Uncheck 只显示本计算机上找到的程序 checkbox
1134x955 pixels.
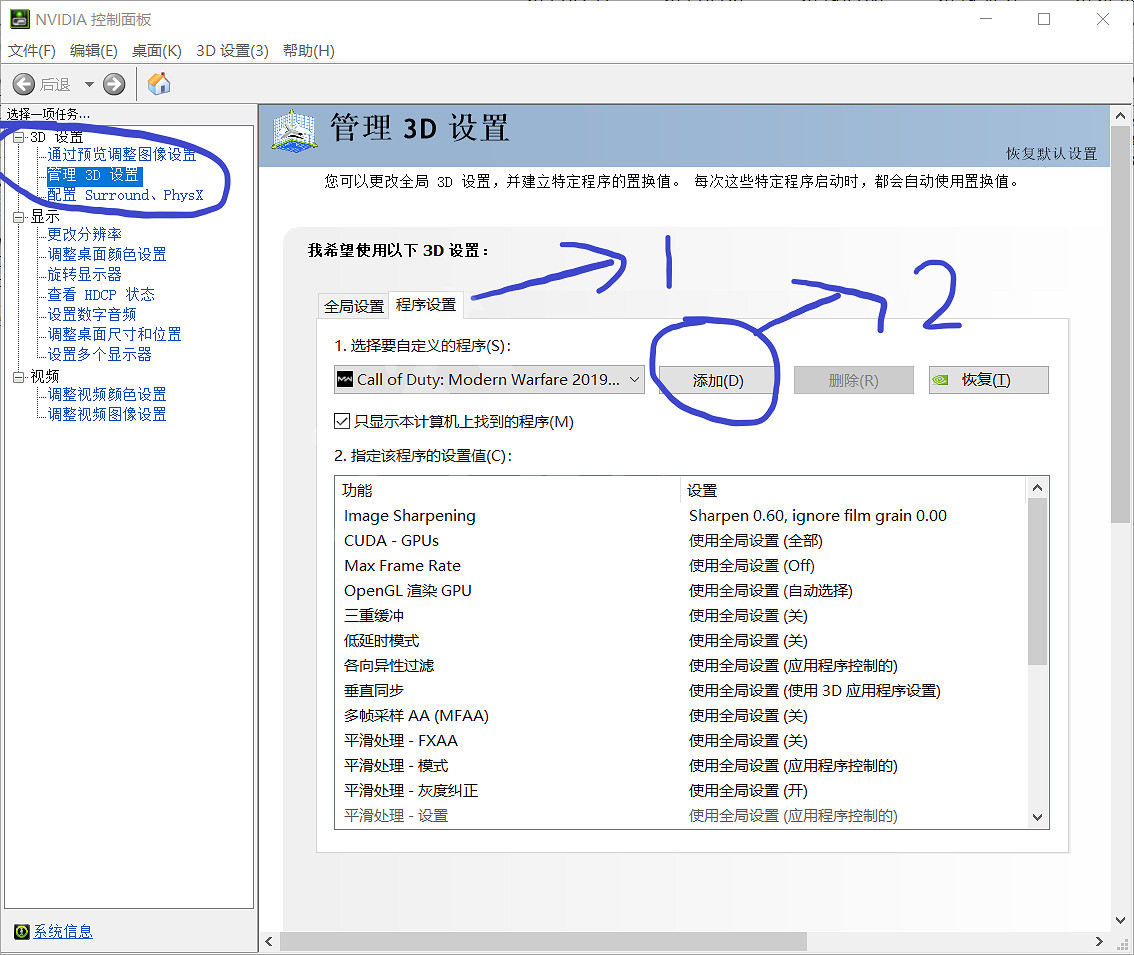[x=342, y=422]
